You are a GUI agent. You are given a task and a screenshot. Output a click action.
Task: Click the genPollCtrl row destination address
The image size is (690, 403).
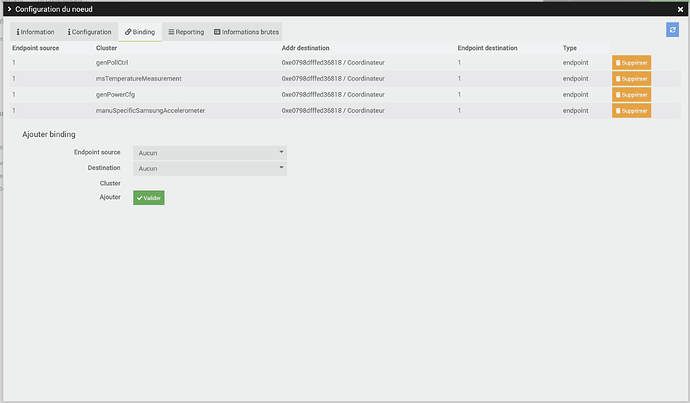(333, 62)
